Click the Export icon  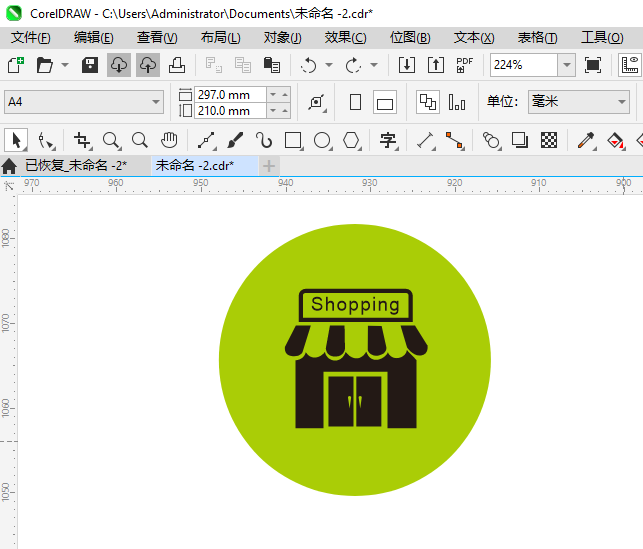436,65
